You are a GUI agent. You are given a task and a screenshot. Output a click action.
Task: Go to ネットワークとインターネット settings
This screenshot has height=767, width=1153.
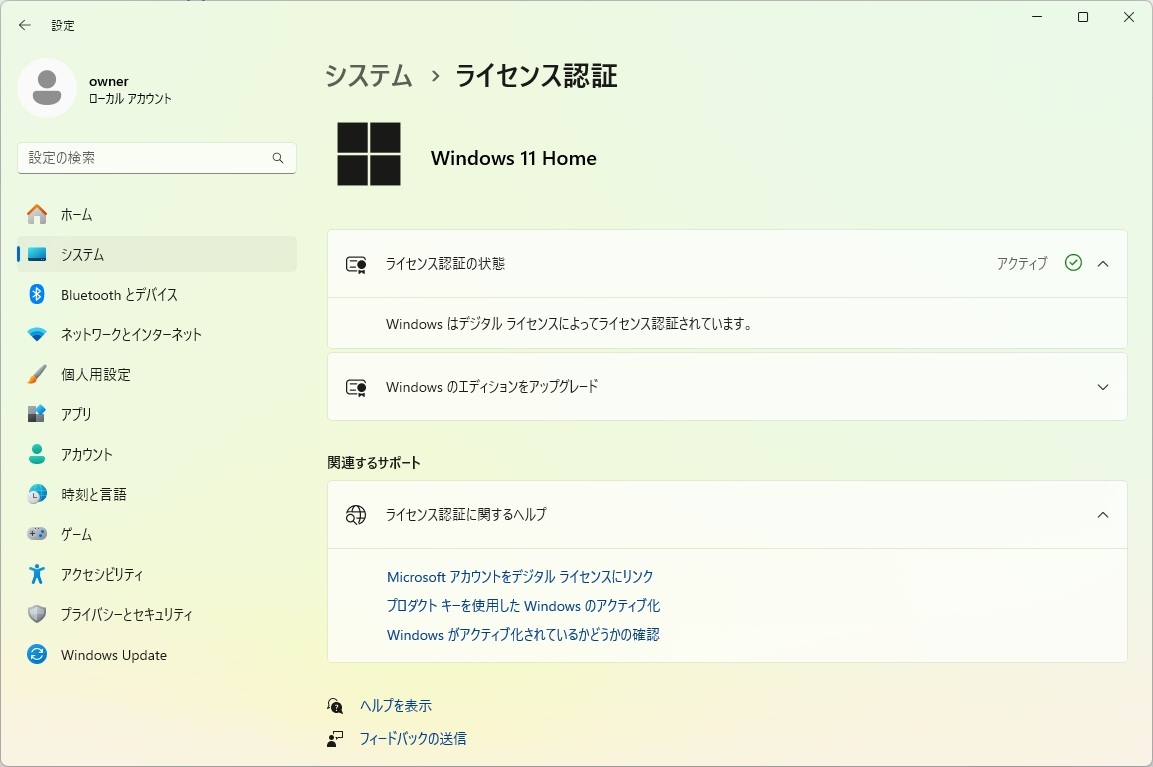pyautogui.click(x=157, y=335)
